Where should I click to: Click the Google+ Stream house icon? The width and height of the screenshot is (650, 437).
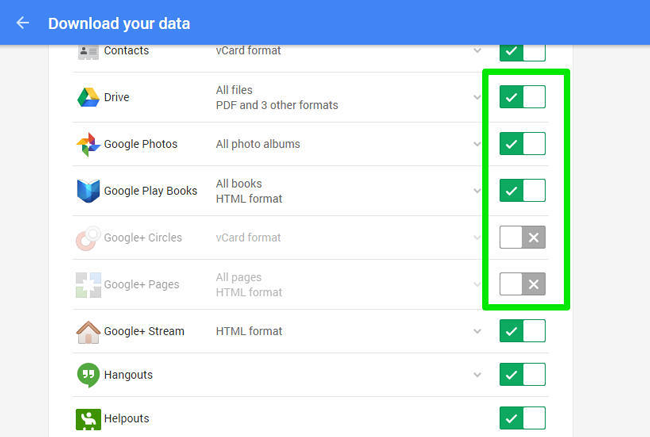point(88,332)
